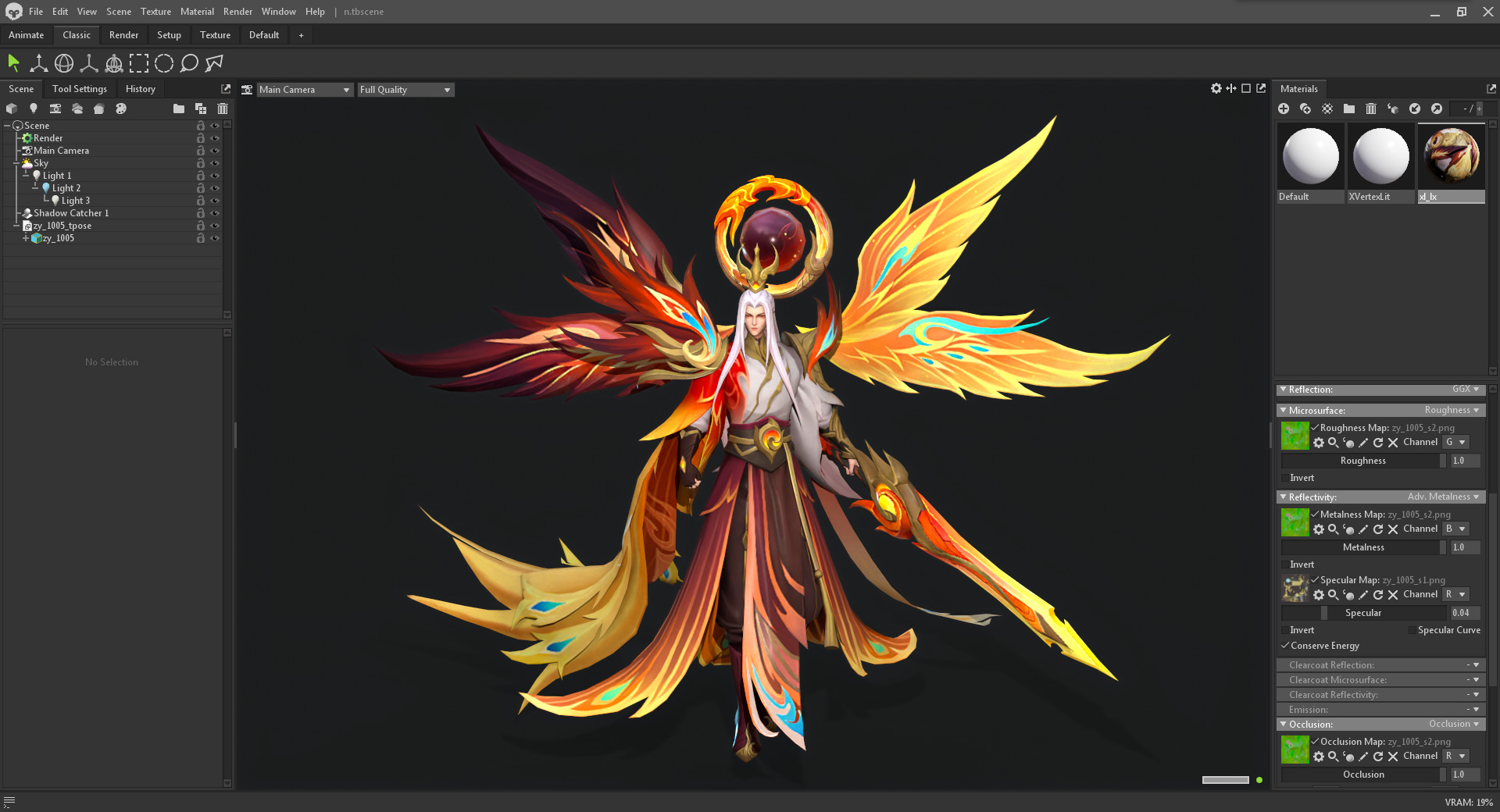
Task: Create a new material plus icon
Action: click(1284, 109)
